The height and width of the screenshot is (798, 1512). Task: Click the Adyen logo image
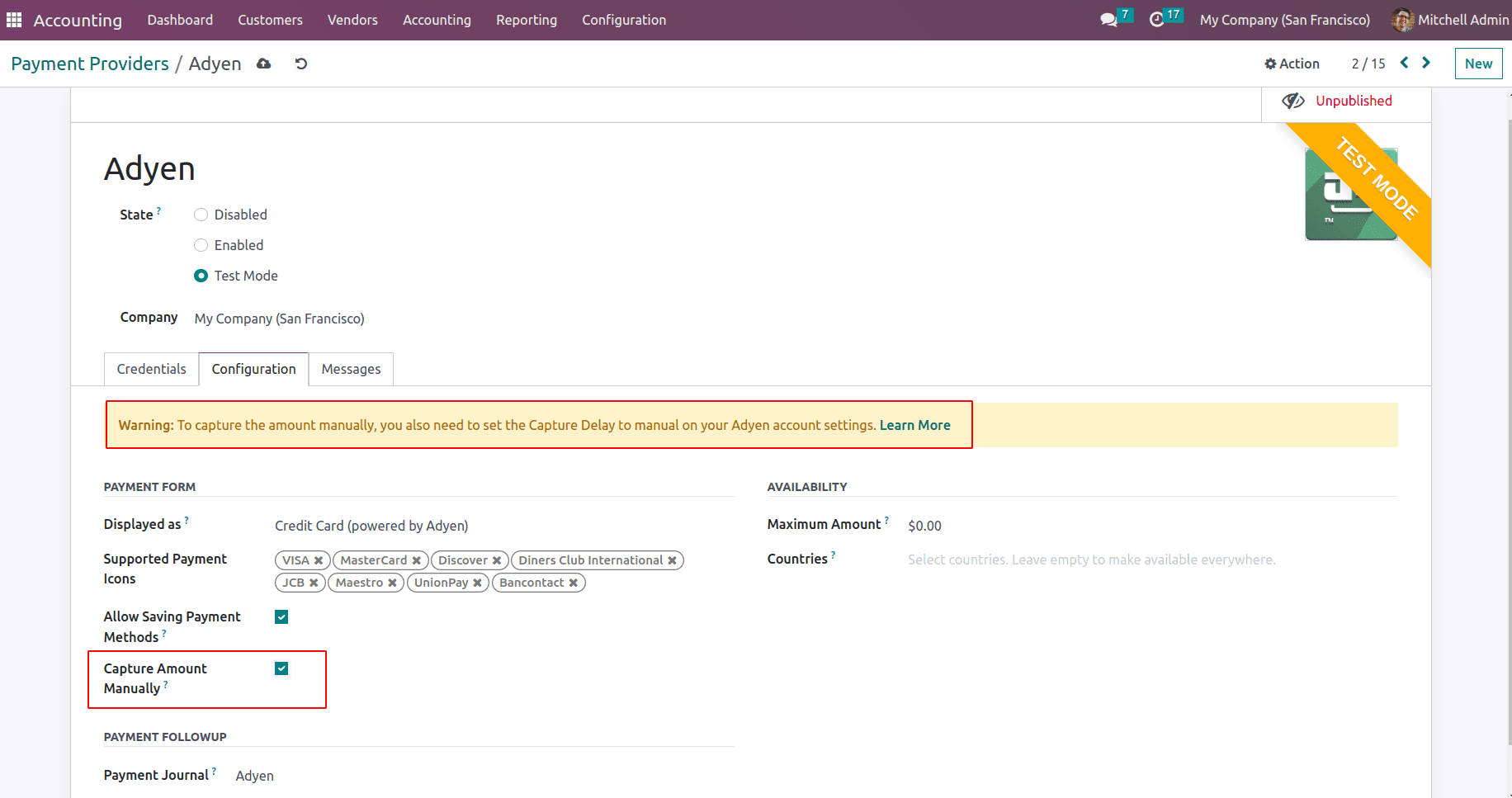1351,195
